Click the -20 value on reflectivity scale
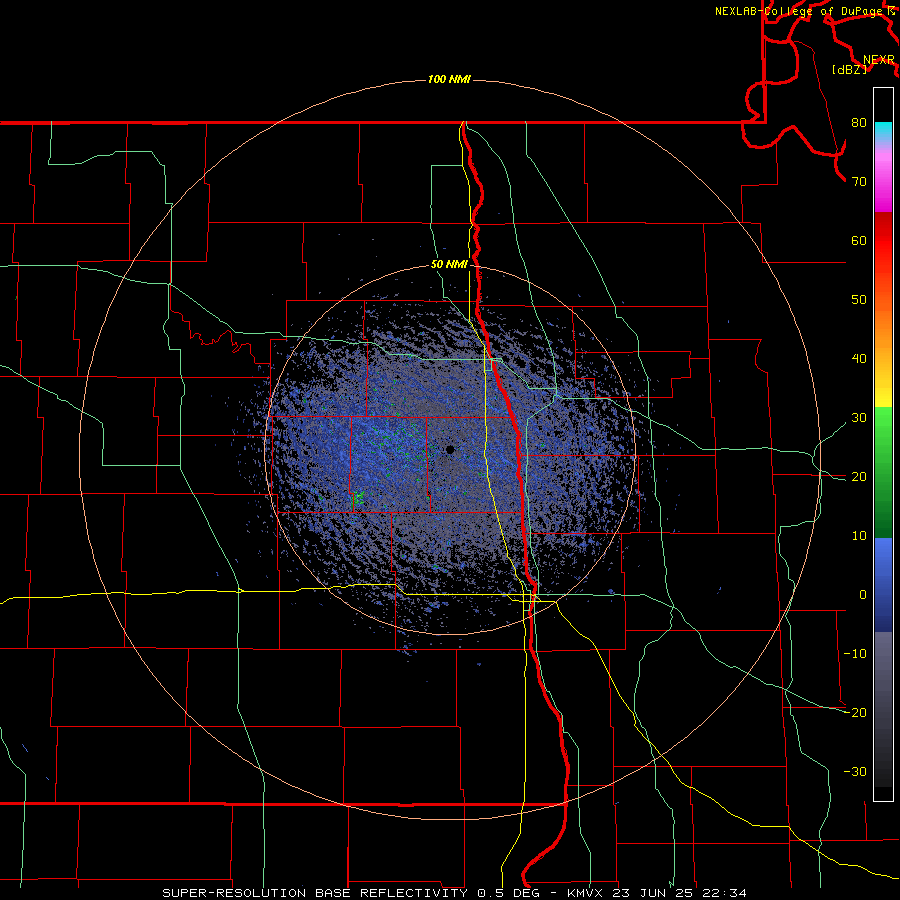 (855, 713)
